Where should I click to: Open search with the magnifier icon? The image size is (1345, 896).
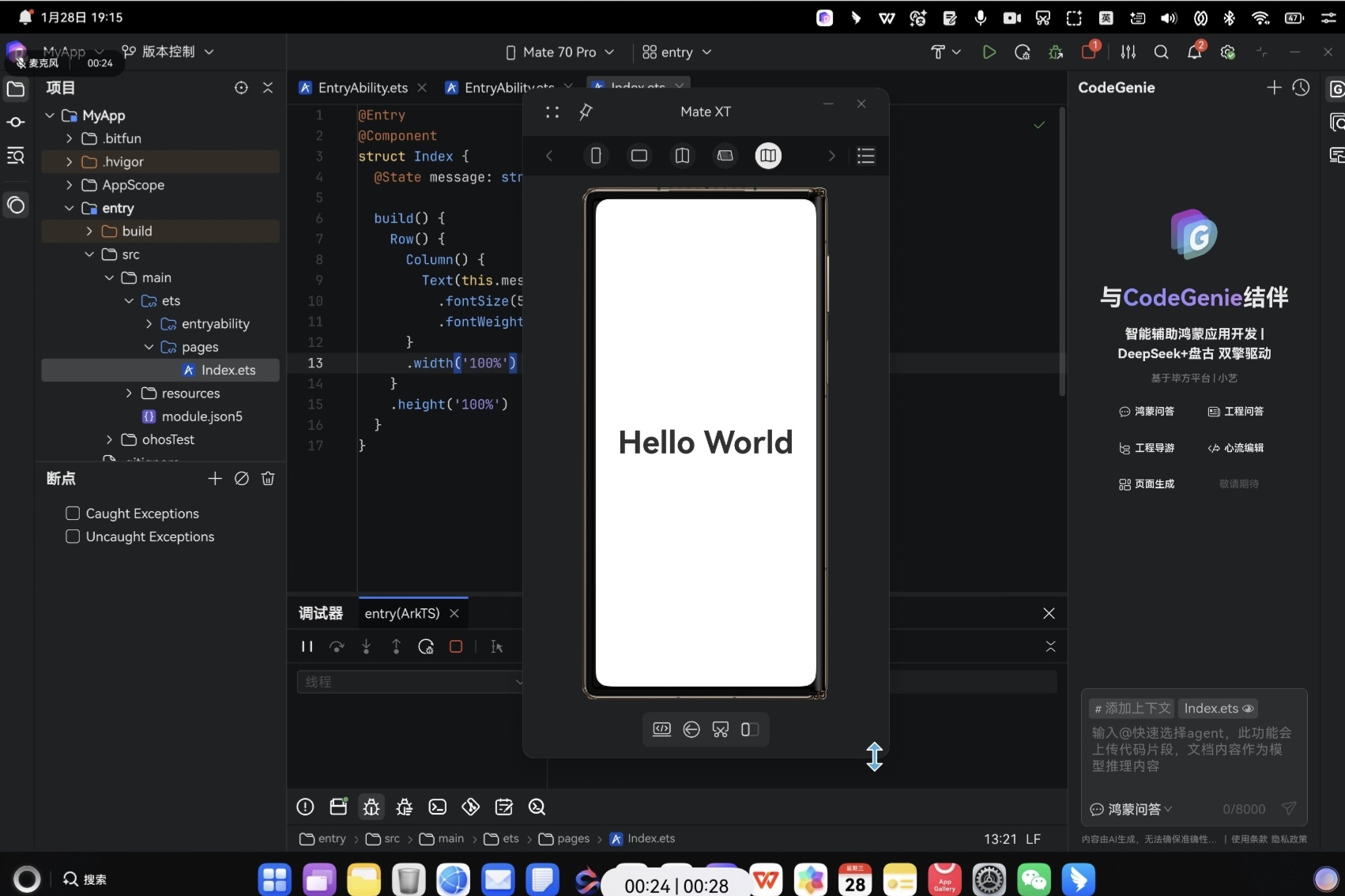[1161, 52]
